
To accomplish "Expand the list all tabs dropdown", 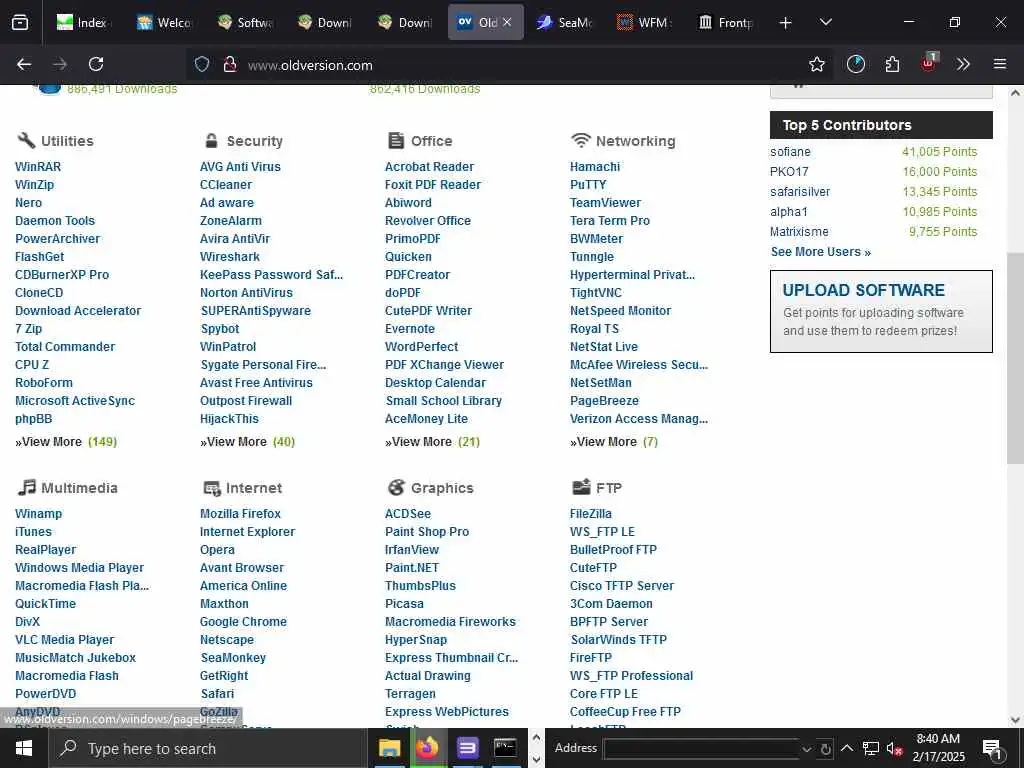I will (825, 23).
